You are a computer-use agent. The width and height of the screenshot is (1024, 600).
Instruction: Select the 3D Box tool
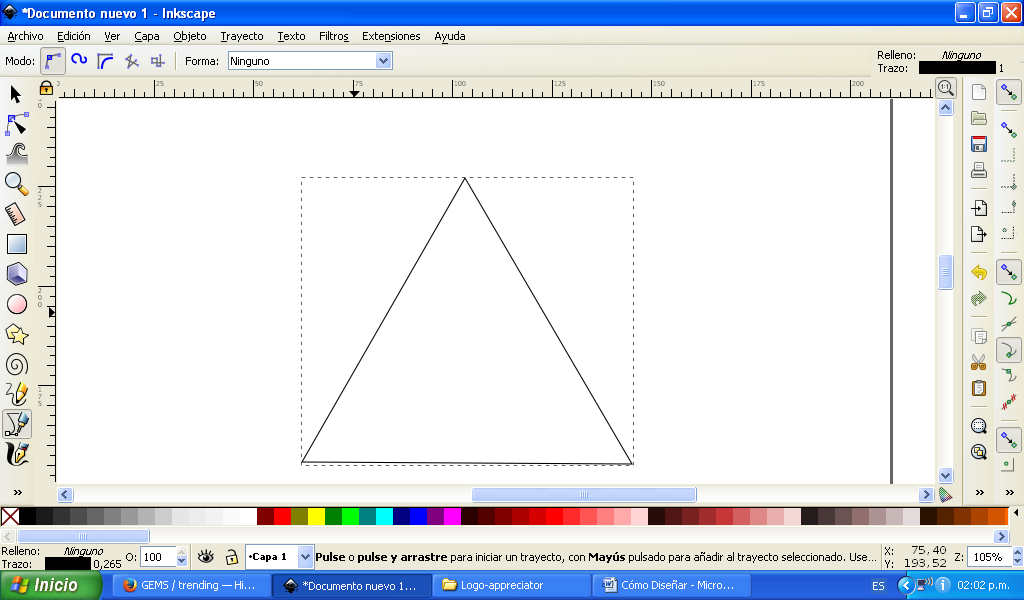point(16,274)
